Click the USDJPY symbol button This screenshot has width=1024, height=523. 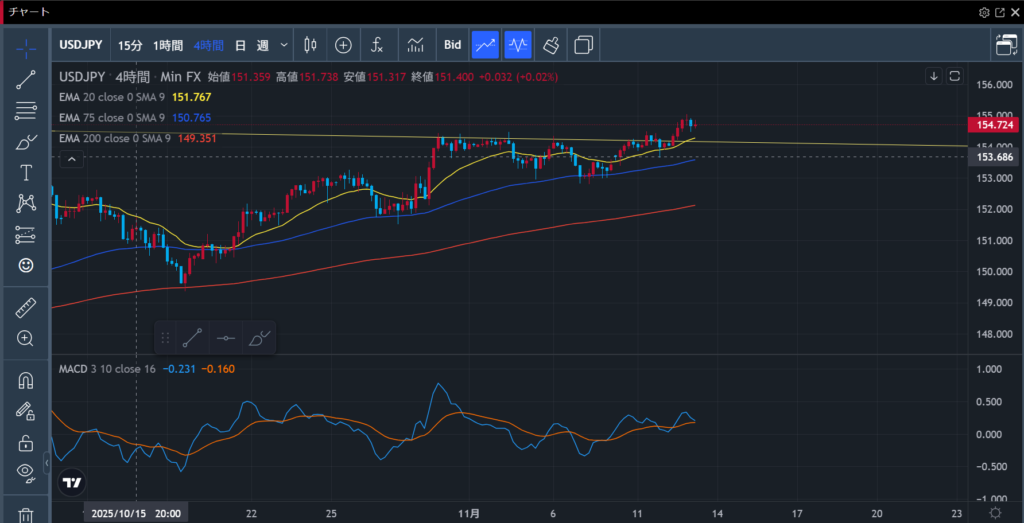click(79, 45)
